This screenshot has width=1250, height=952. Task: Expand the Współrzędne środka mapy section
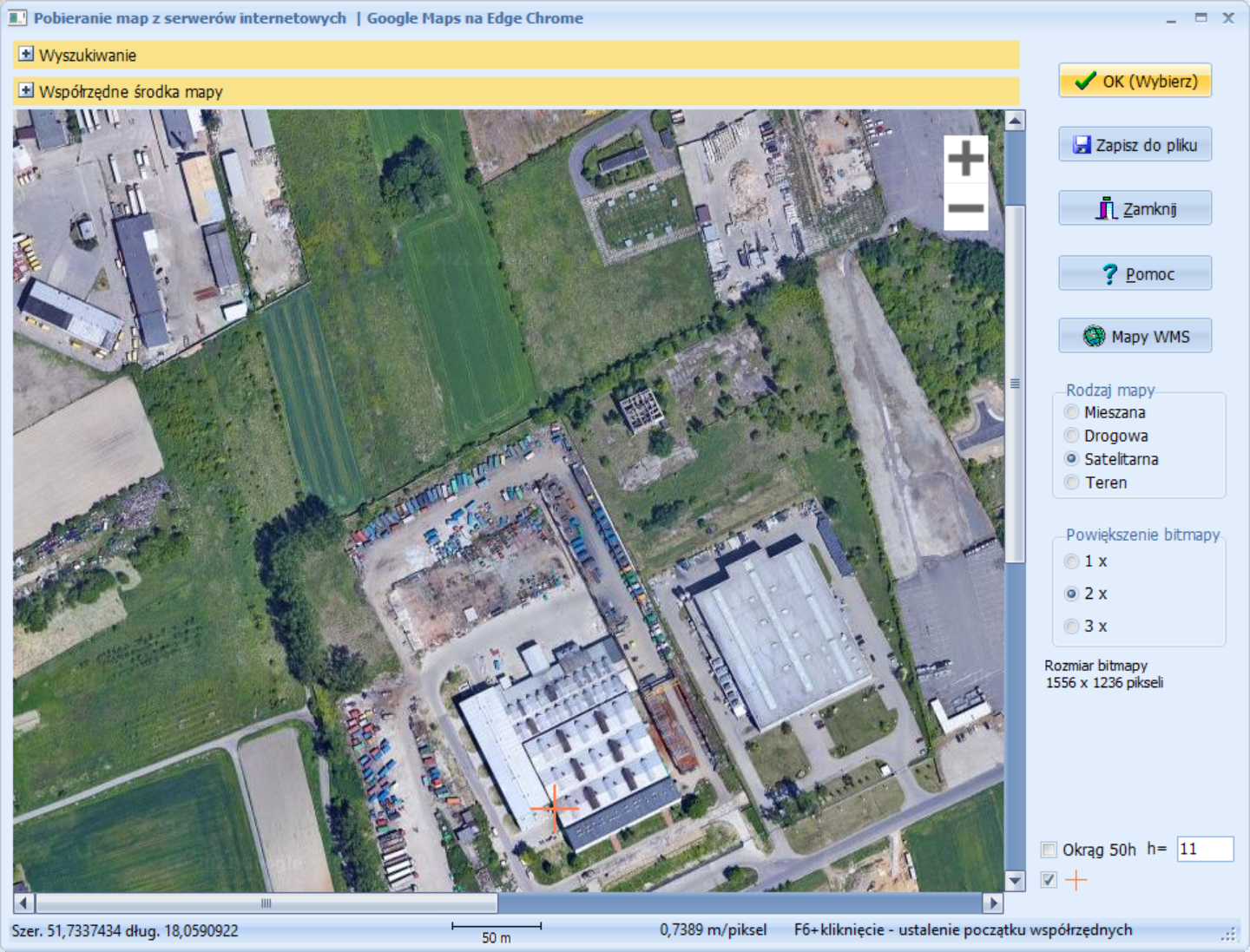[26, 91]
